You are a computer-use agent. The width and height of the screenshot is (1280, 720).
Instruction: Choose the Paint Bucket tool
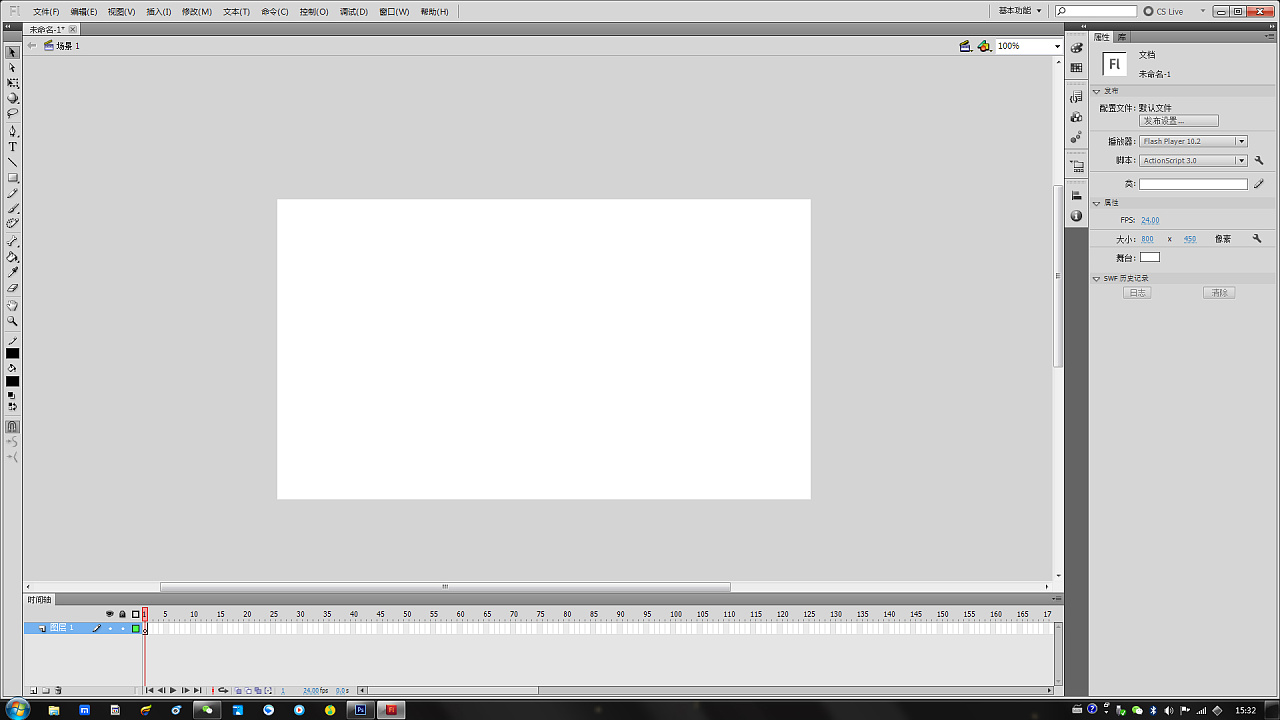[x=13, y=257]
